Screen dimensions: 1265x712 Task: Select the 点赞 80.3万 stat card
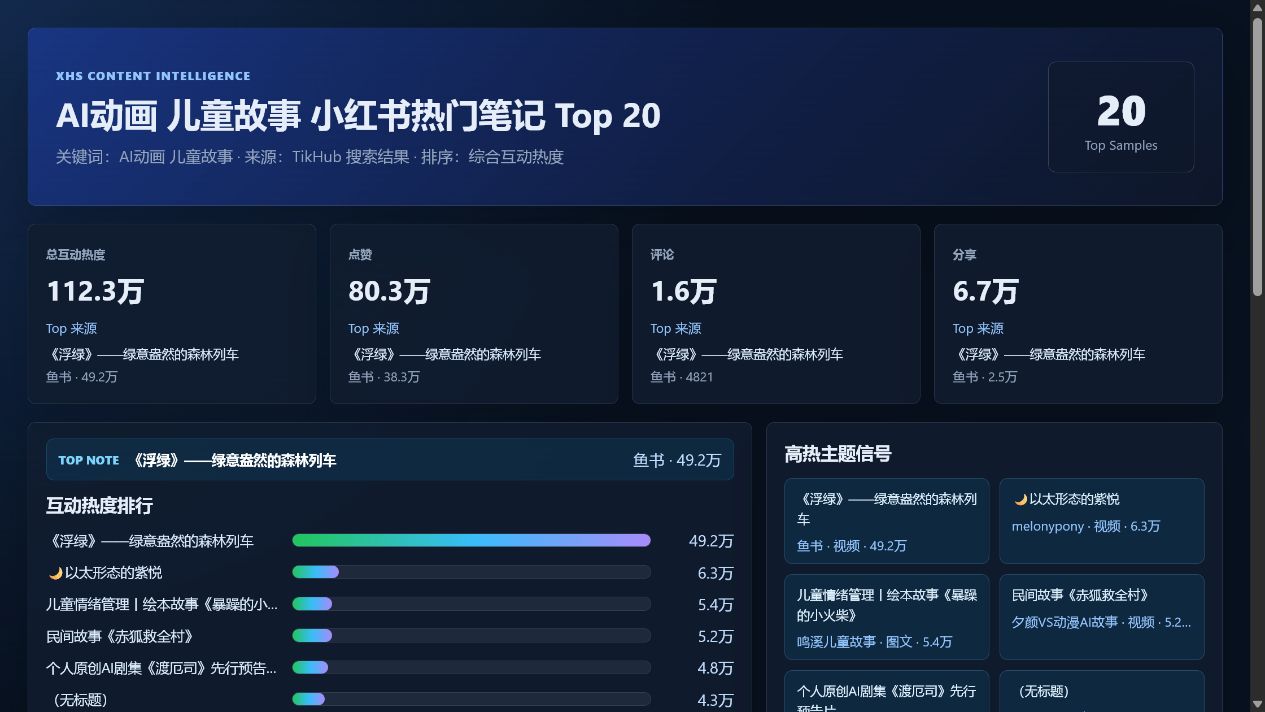474,314
